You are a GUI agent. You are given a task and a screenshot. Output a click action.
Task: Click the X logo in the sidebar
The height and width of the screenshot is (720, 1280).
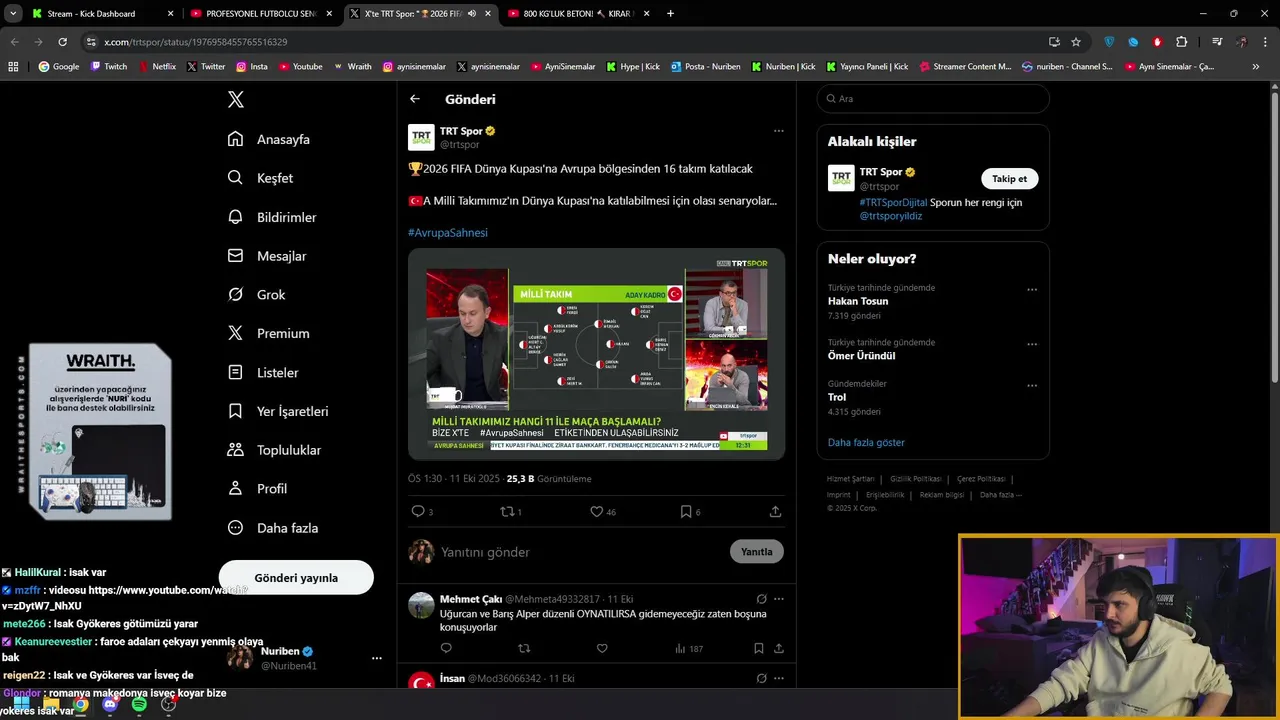pyautogui.click(x=235, y=99)
